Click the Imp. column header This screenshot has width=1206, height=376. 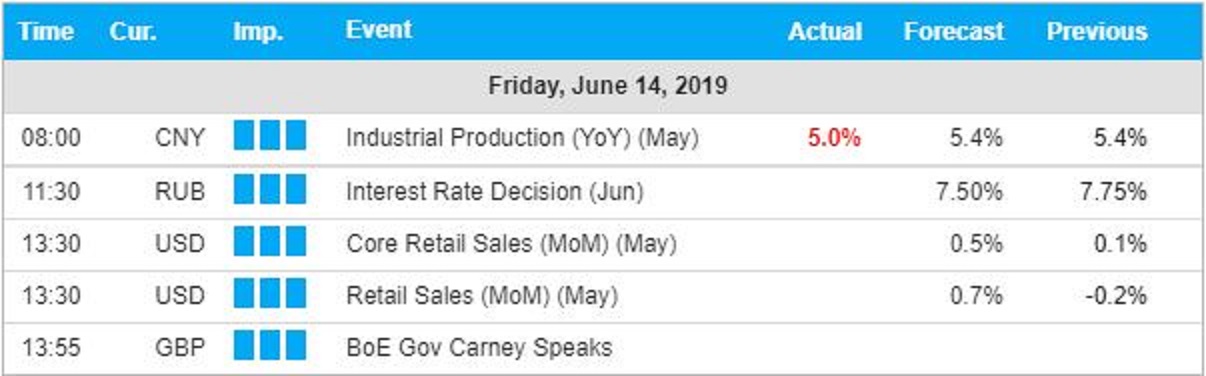click(260, 31)
